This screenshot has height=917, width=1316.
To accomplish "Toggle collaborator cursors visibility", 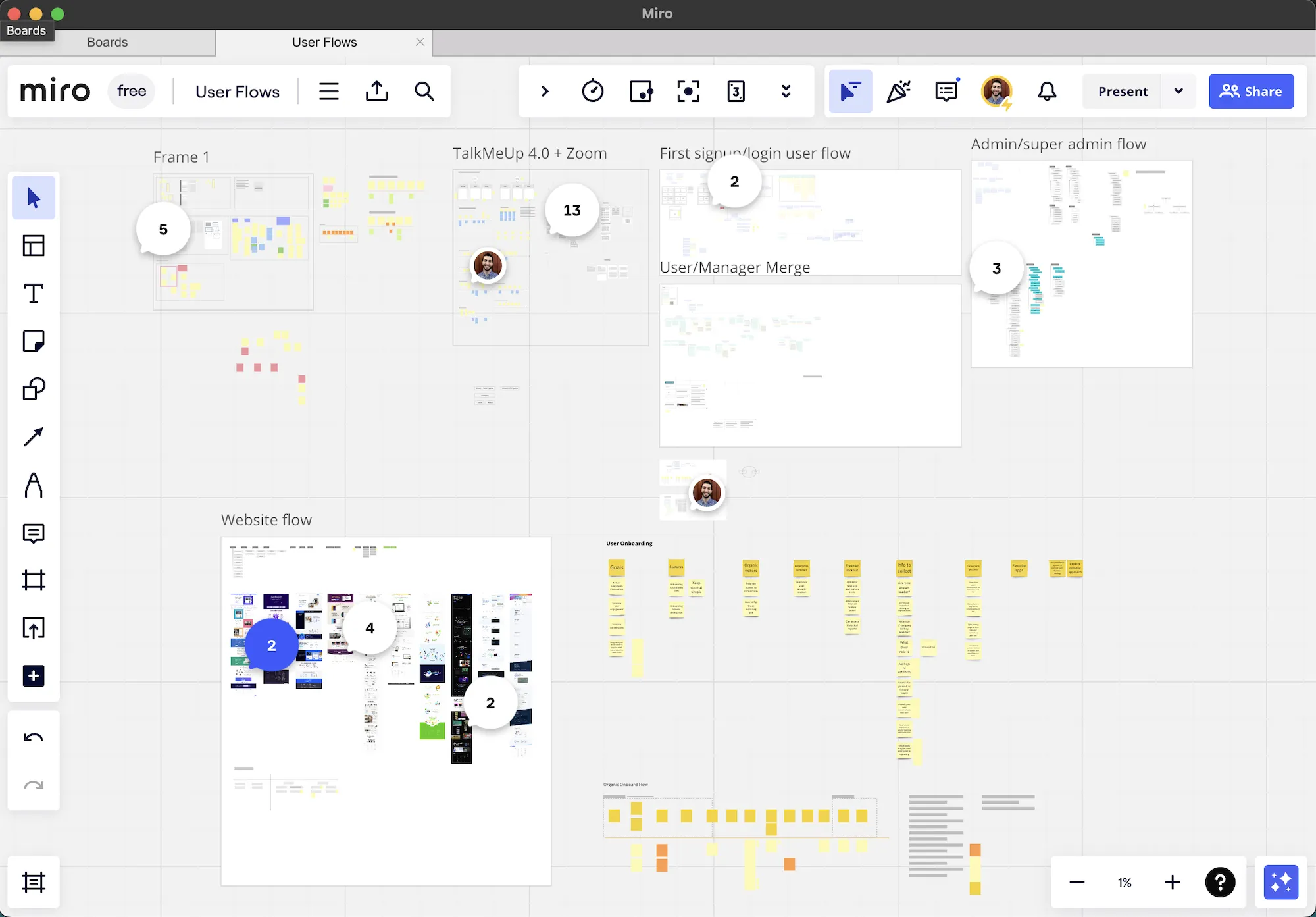I will pos(850,91).
